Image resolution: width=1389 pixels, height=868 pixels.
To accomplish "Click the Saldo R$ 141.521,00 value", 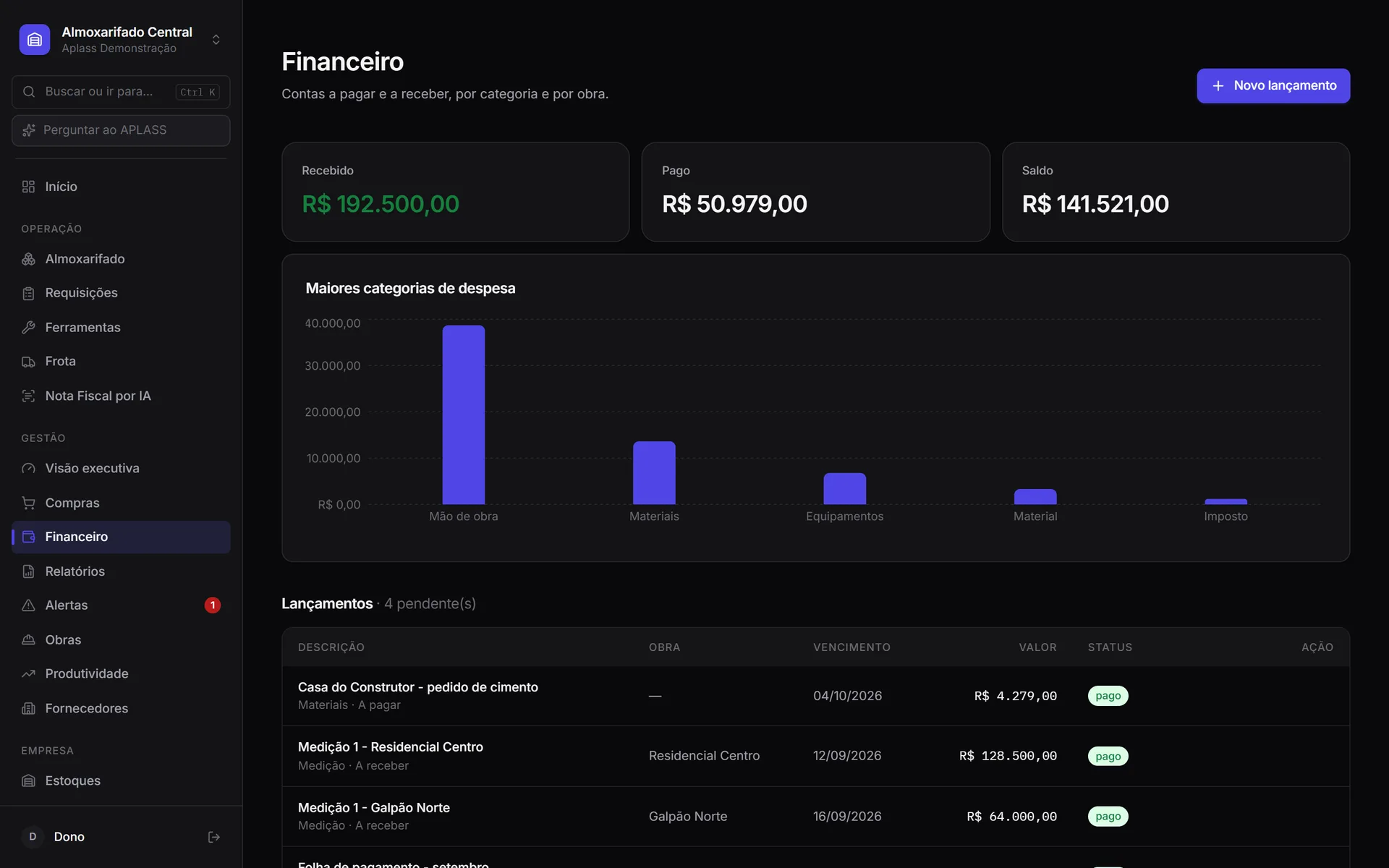I will 1095,204.
